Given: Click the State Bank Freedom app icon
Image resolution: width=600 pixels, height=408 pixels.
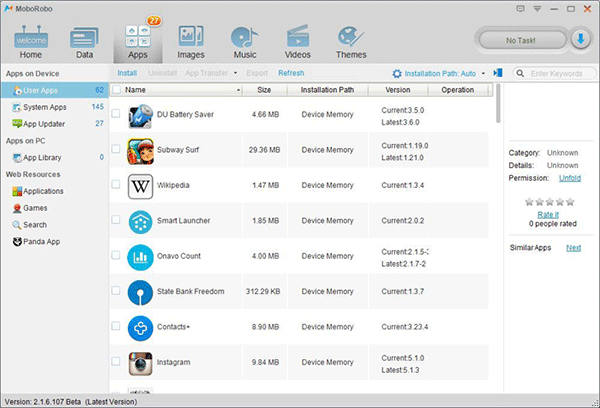Looking at the screenshot, I should [140, 293].
